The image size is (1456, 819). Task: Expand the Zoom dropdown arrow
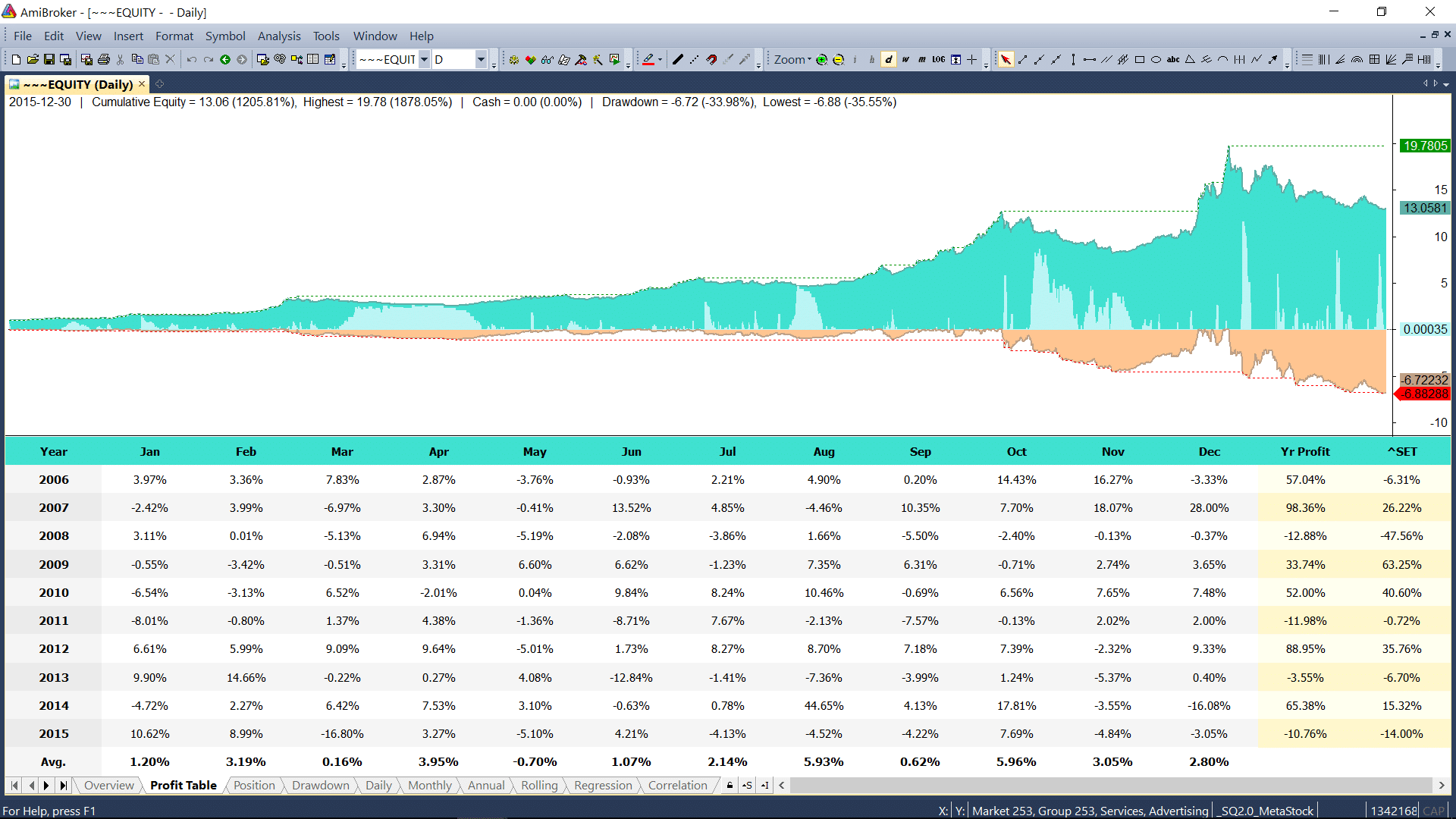coord(809,60)
